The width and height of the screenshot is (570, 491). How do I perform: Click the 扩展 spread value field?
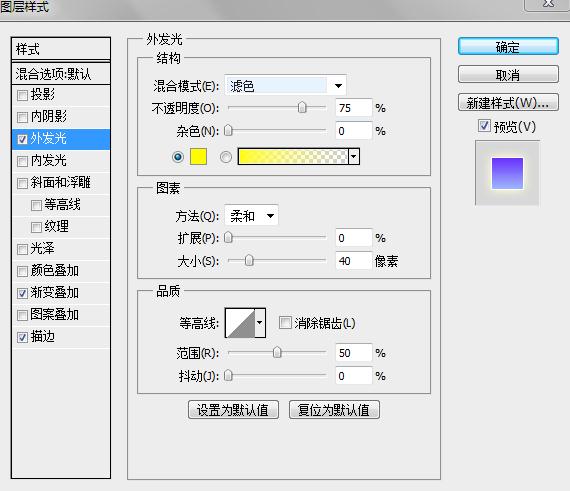354,238
